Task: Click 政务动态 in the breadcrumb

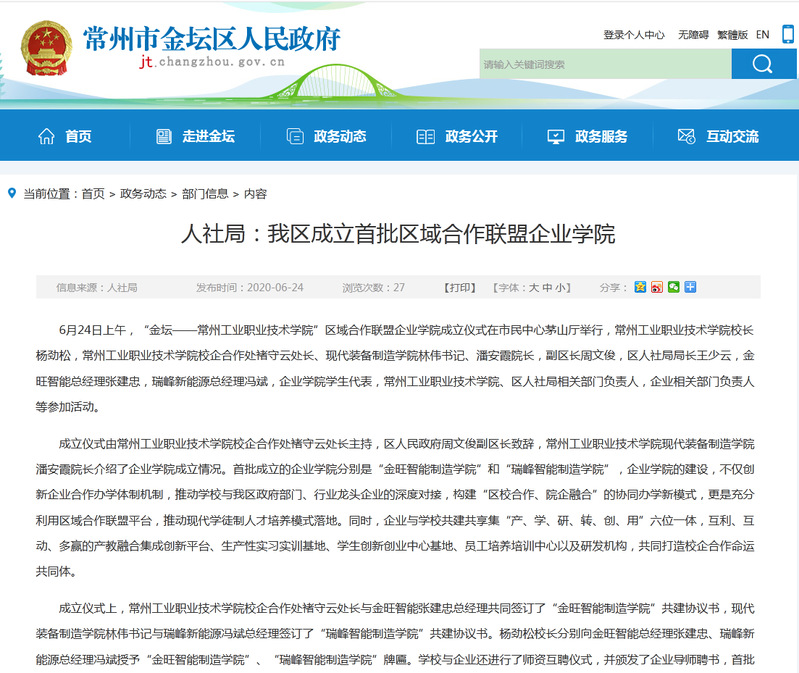Action: coord(143,194)
